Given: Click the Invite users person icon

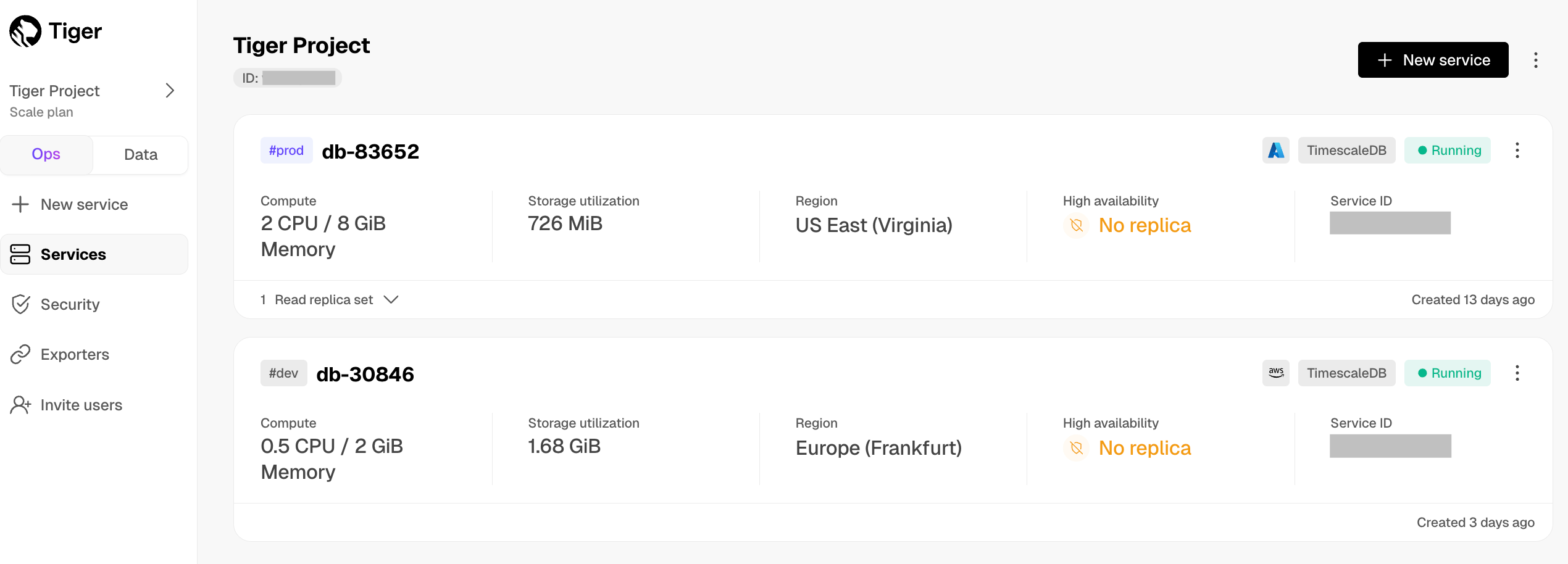Looking at the screenshot, I should (20, 405).
